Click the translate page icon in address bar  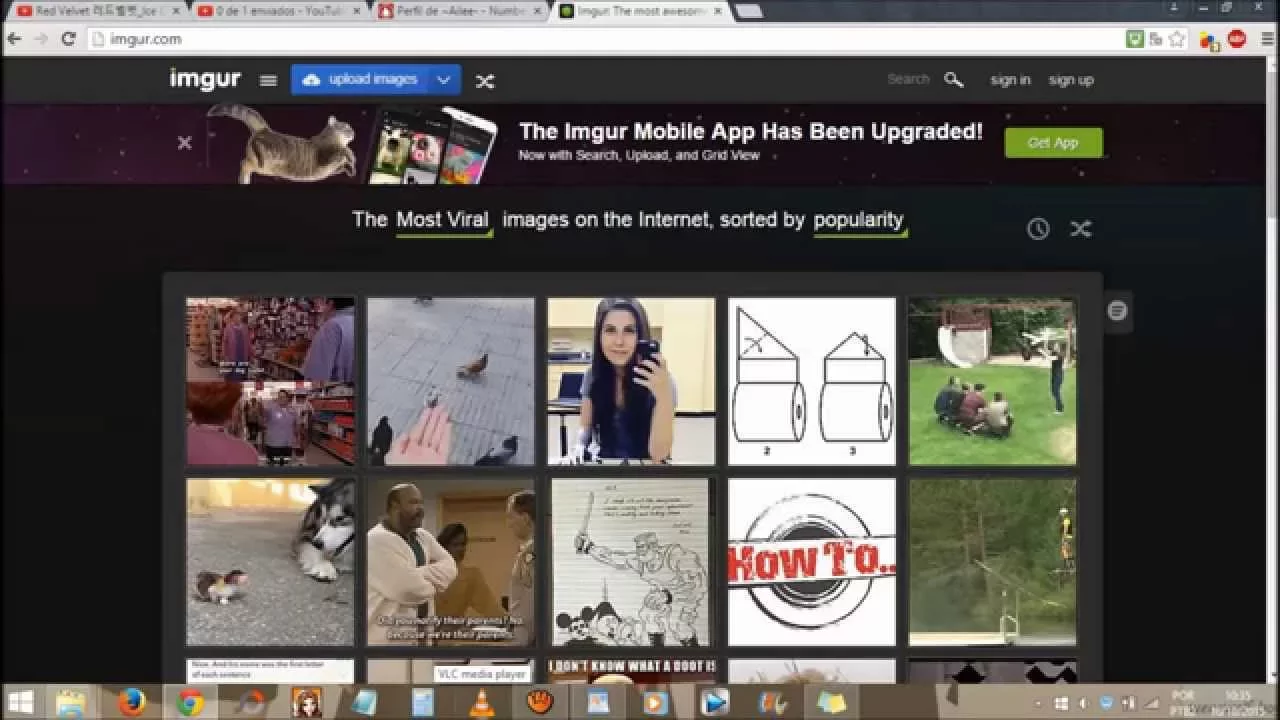pos(1156,39)
